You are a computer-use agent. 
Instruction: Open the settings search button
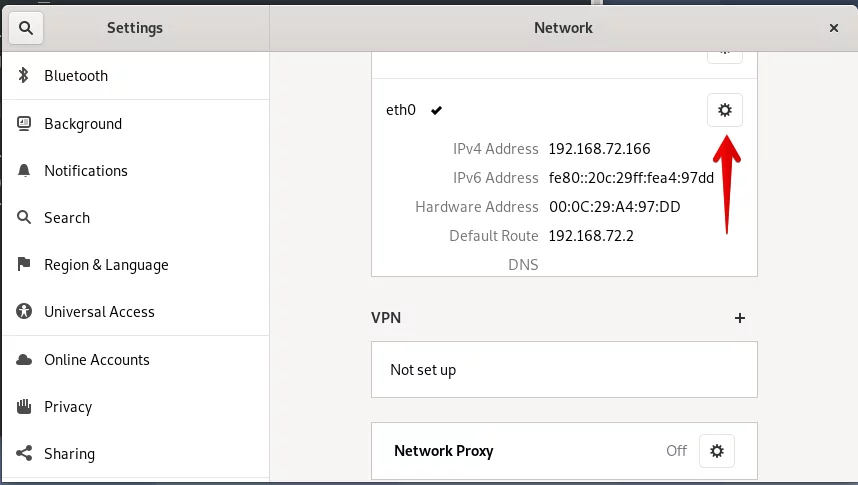coord(26,28)
